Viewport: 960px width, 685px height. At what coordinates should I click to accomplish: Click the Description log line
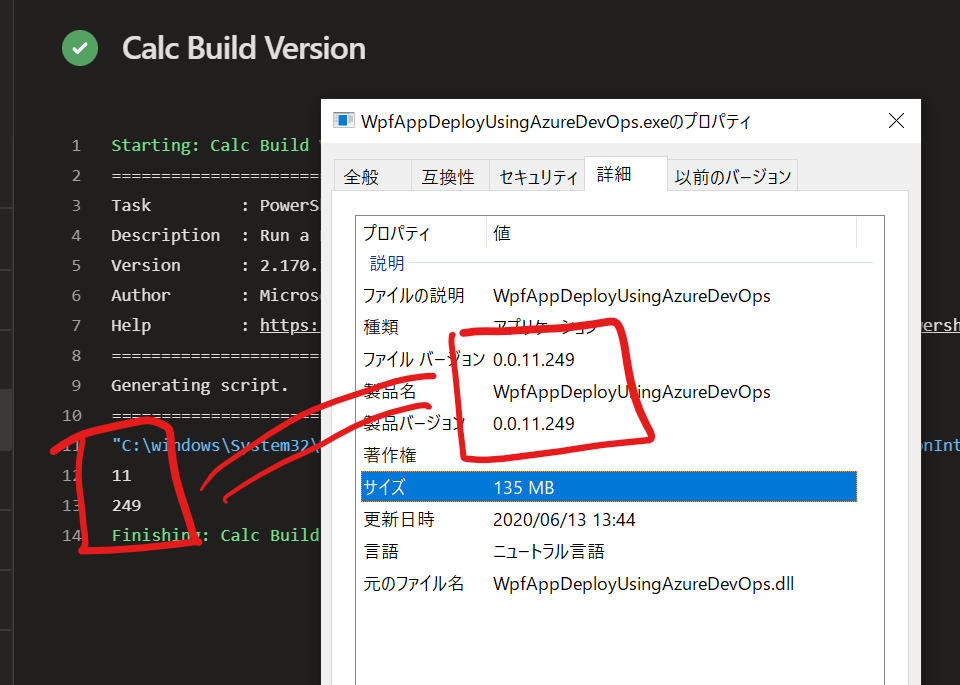point(215,235)
